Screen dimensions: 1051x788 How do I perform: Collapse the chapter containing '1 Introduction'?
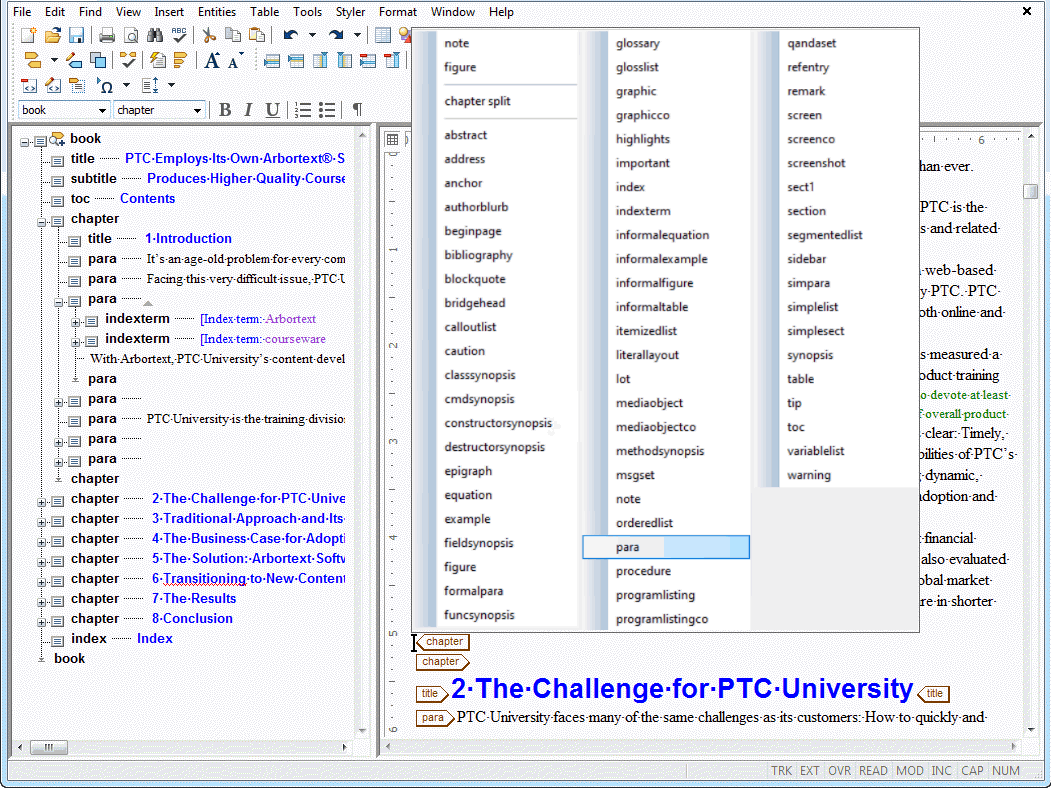click(42, 222)
